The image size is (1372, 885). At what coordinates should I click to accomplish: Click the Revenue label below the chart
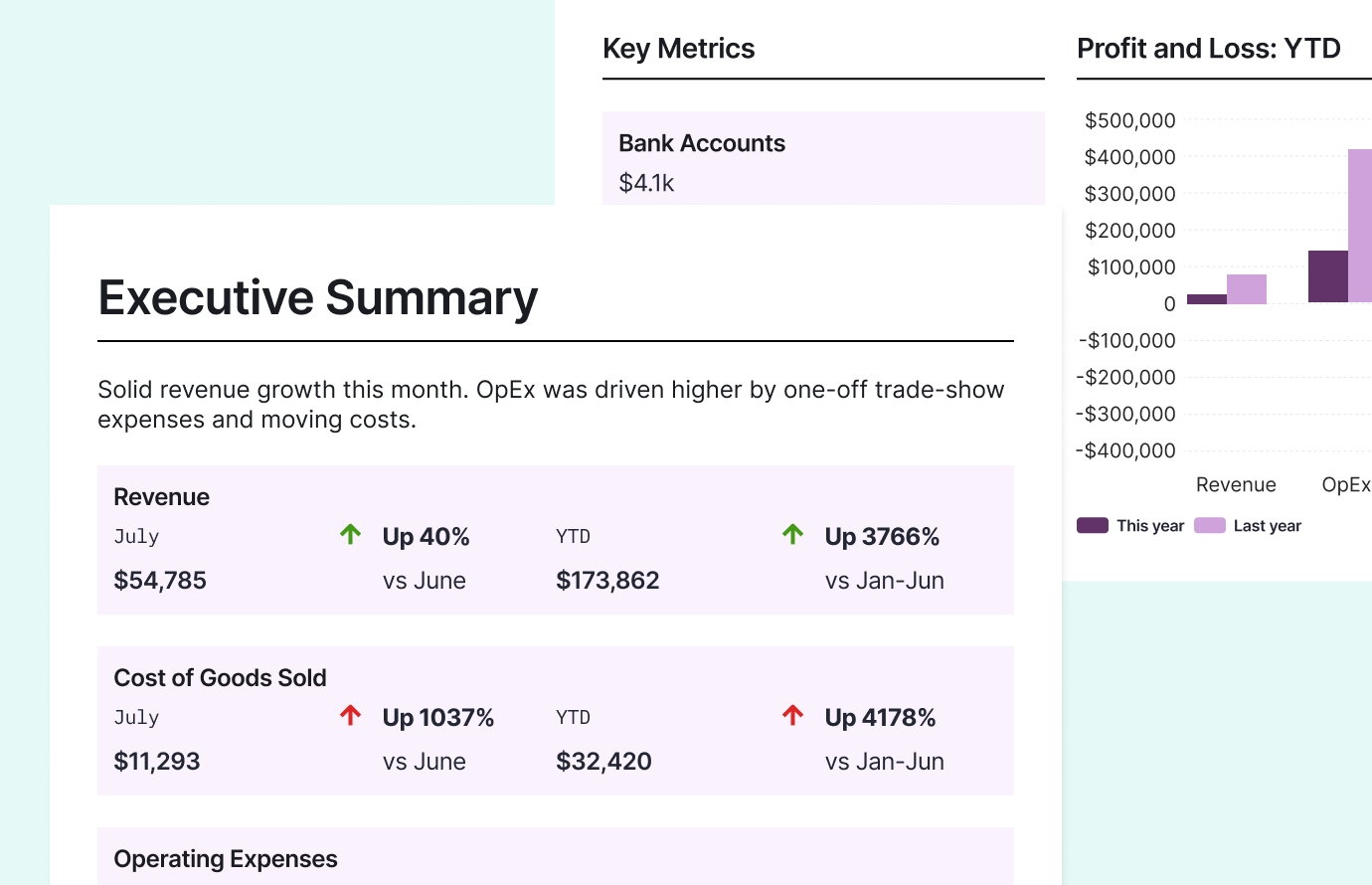[1236, 484]
